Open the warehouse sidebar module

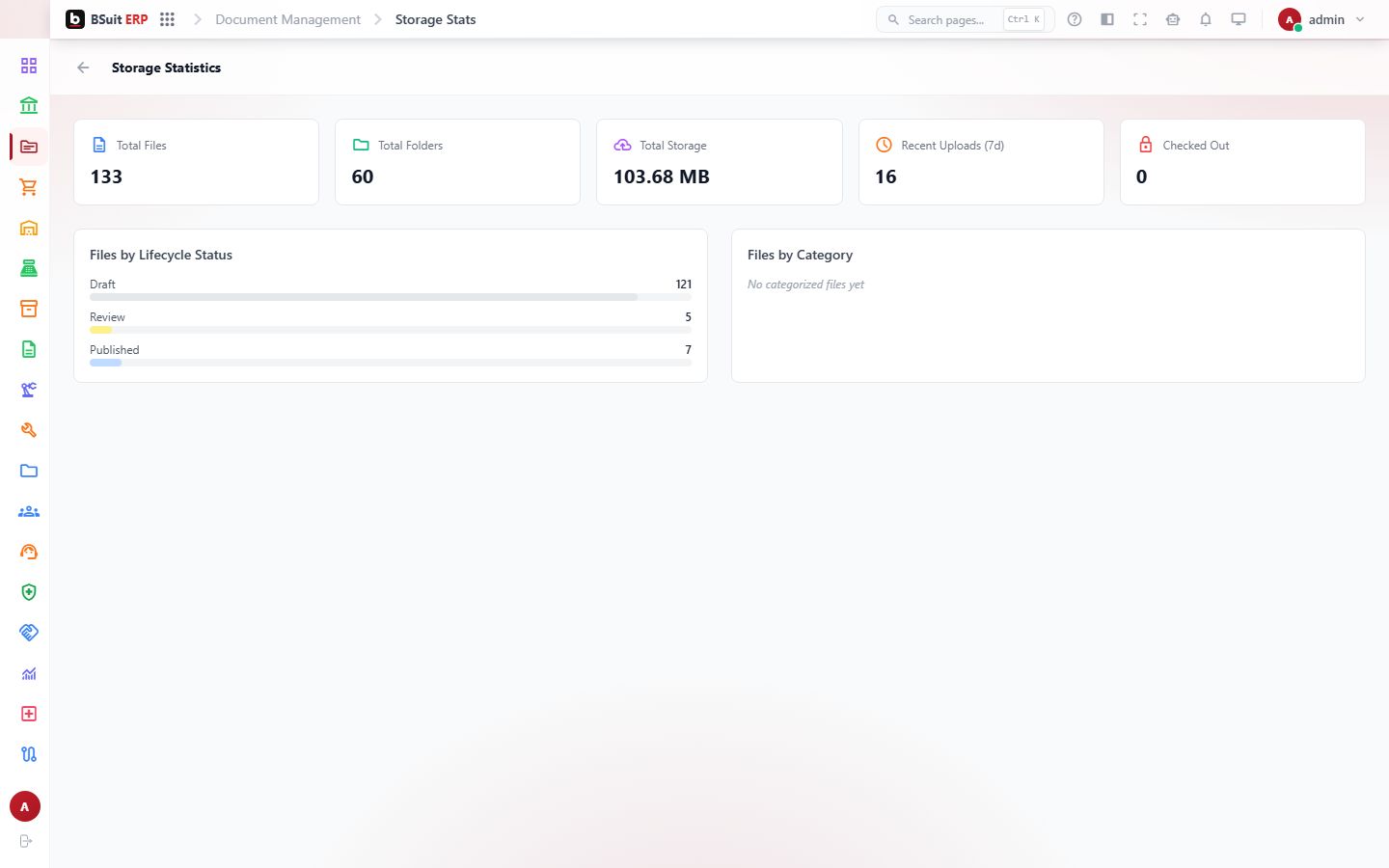(29, 228)
